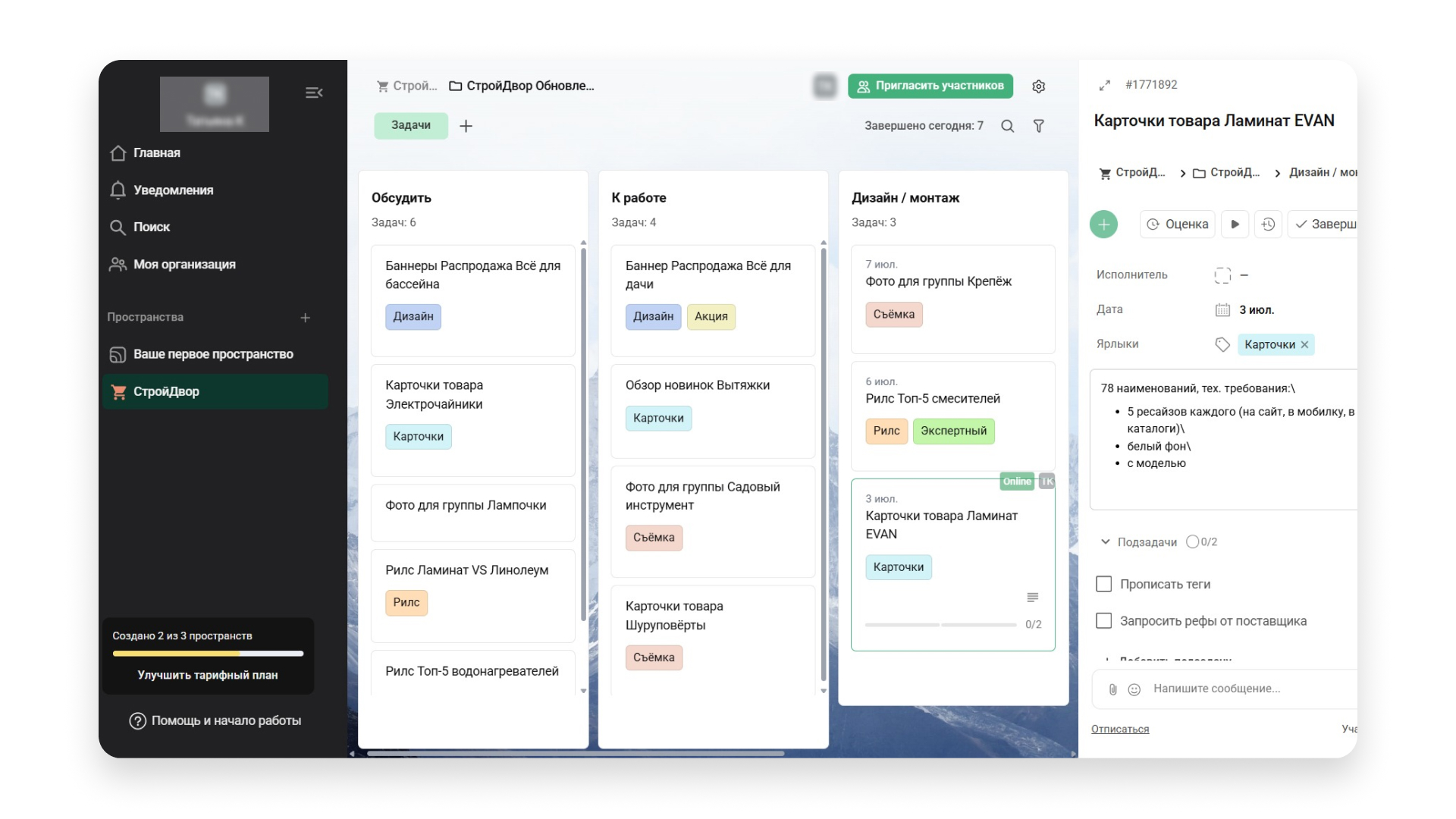The height and width of the screenshot is (819, 1456).
Task: Start the task timer play button
Action: pos(1235,224)
